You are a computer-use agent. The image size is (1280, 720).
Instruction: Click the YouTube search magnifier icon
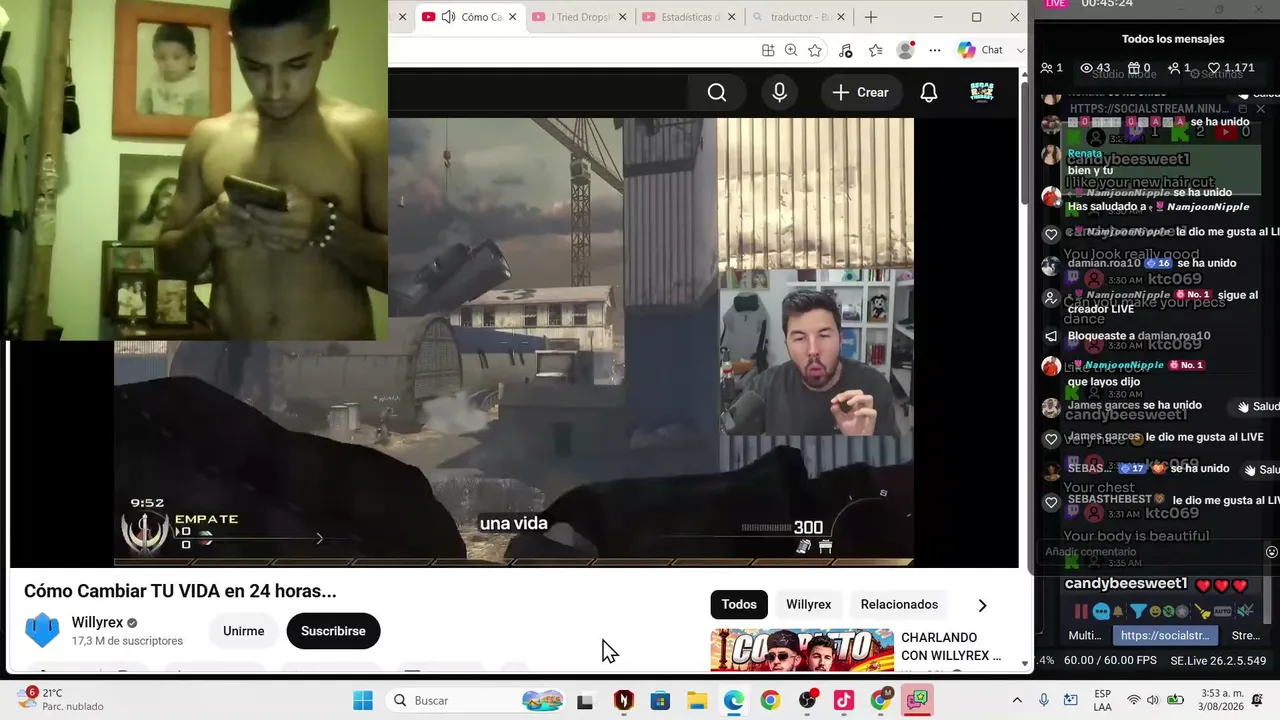[x=717, y=93]
